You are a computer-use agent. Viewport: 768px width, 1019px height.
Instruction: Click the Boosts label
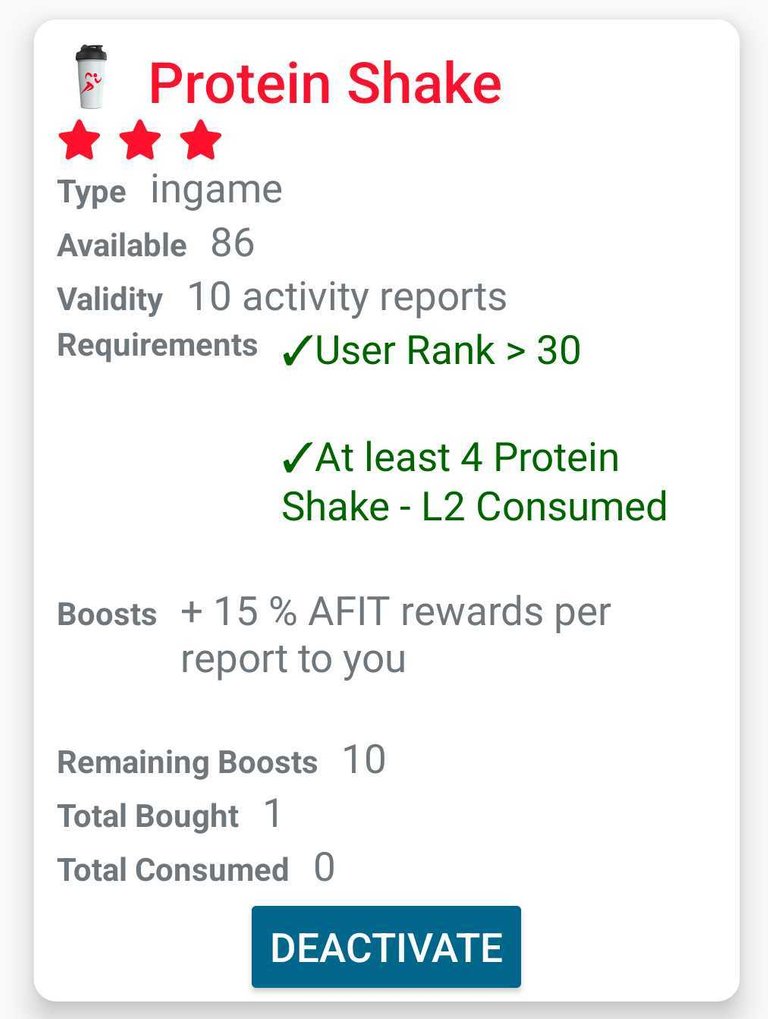tap(107, 614)
